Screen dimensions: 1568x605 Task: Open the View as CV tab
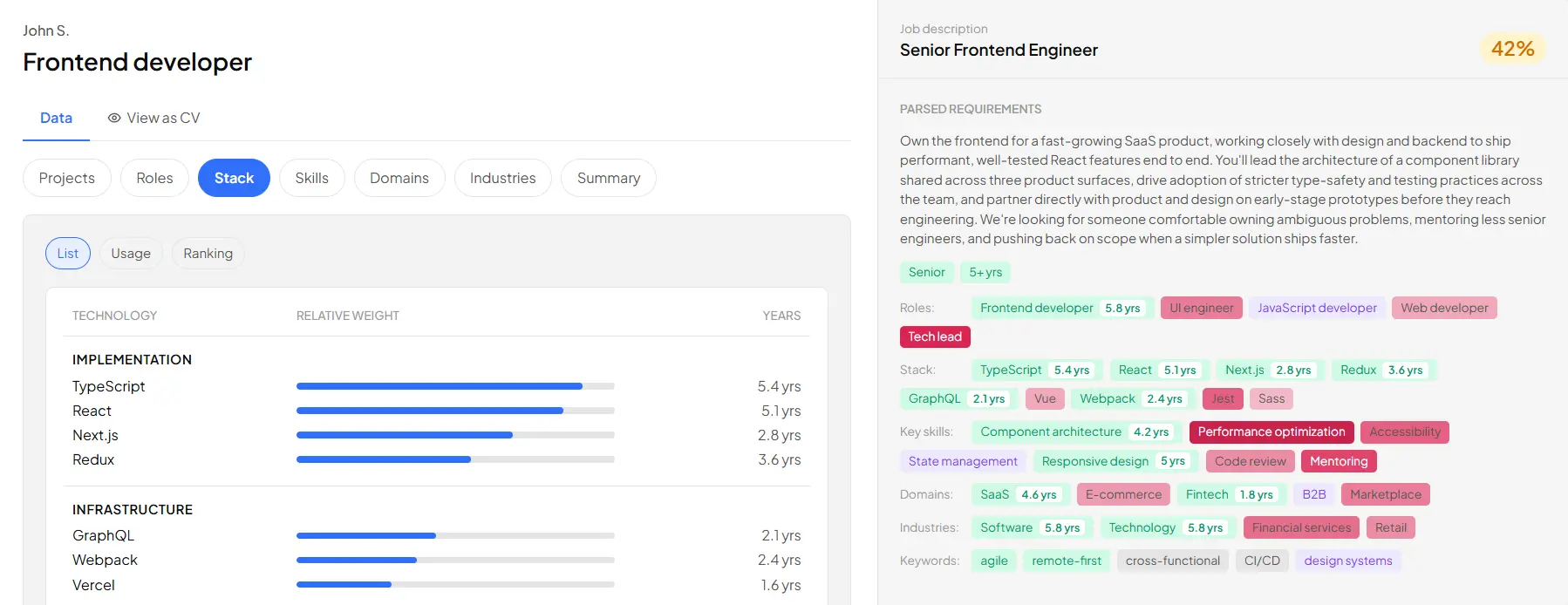153,118
